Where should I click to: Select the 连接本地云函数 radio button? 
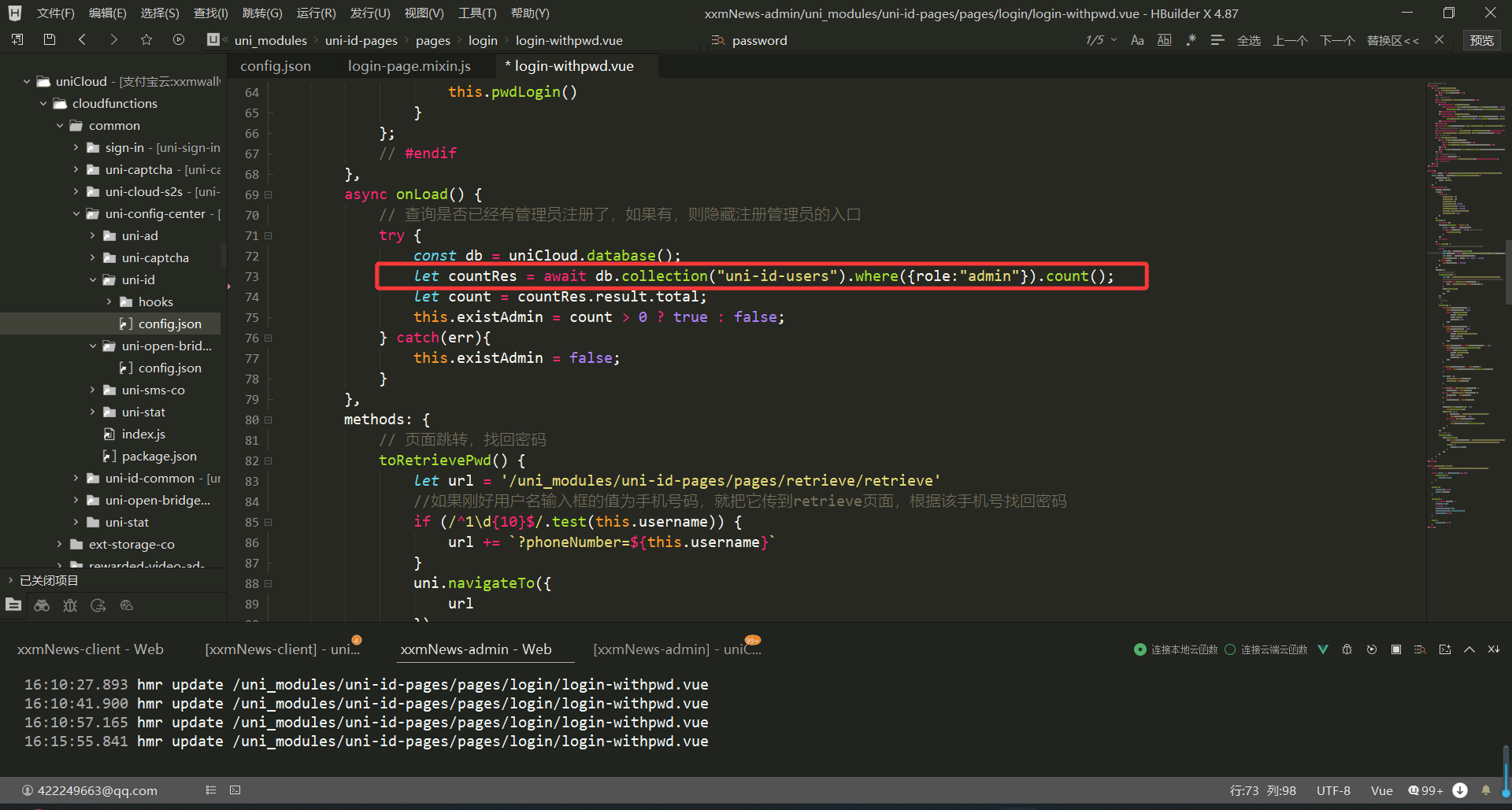1140,649
